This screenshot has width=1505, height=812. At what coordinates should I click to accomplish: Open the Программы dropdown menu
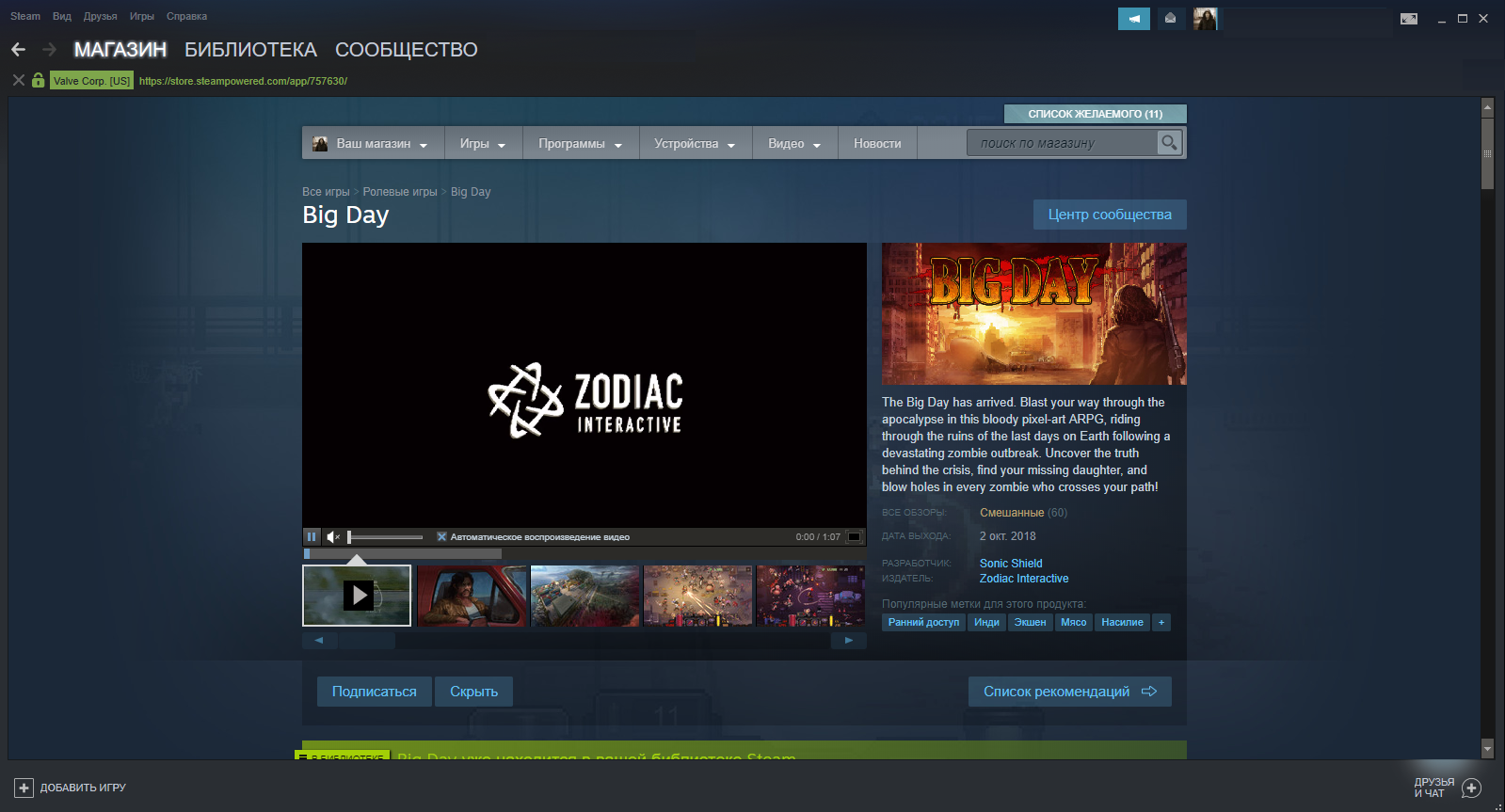coord(581,143)
